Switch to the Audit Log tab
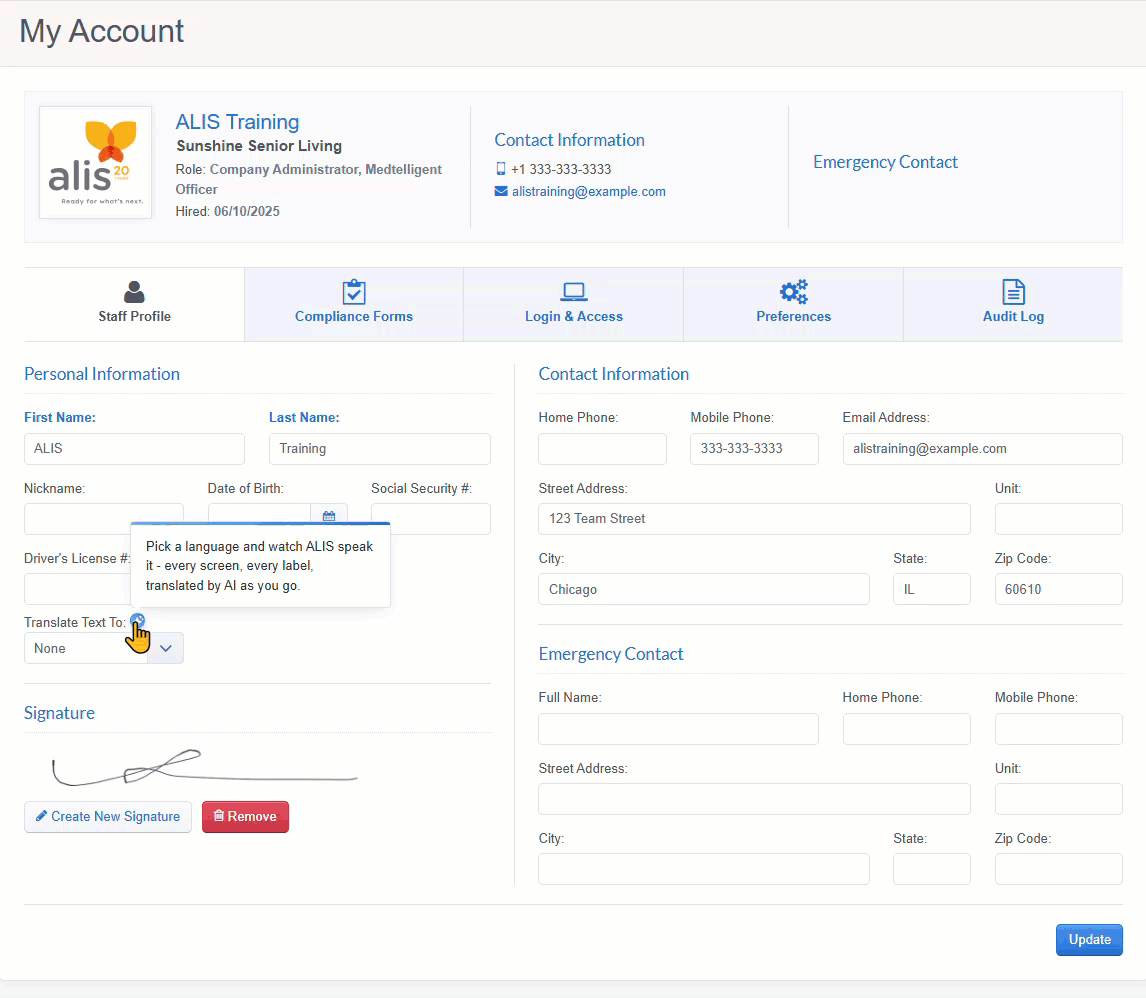Image resolution: width=1146 pixels, height=998 pixels. [1013, 305]
